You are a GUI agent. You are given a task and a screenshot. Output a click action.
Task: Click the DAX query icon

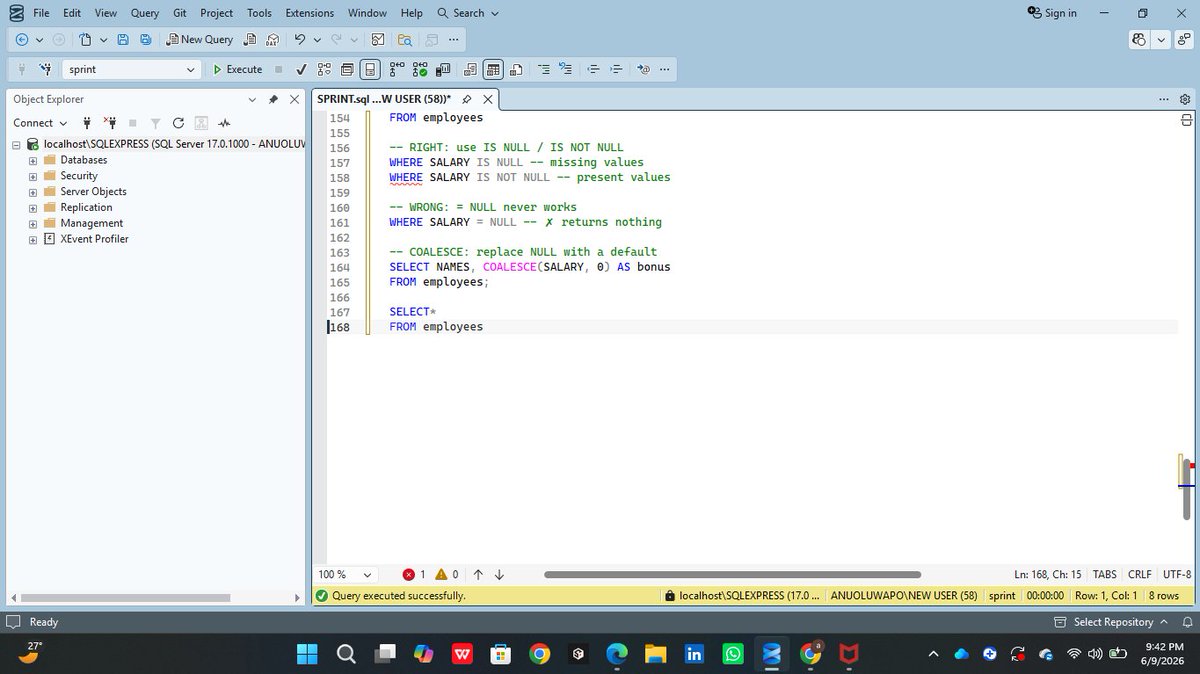point(272,39)
